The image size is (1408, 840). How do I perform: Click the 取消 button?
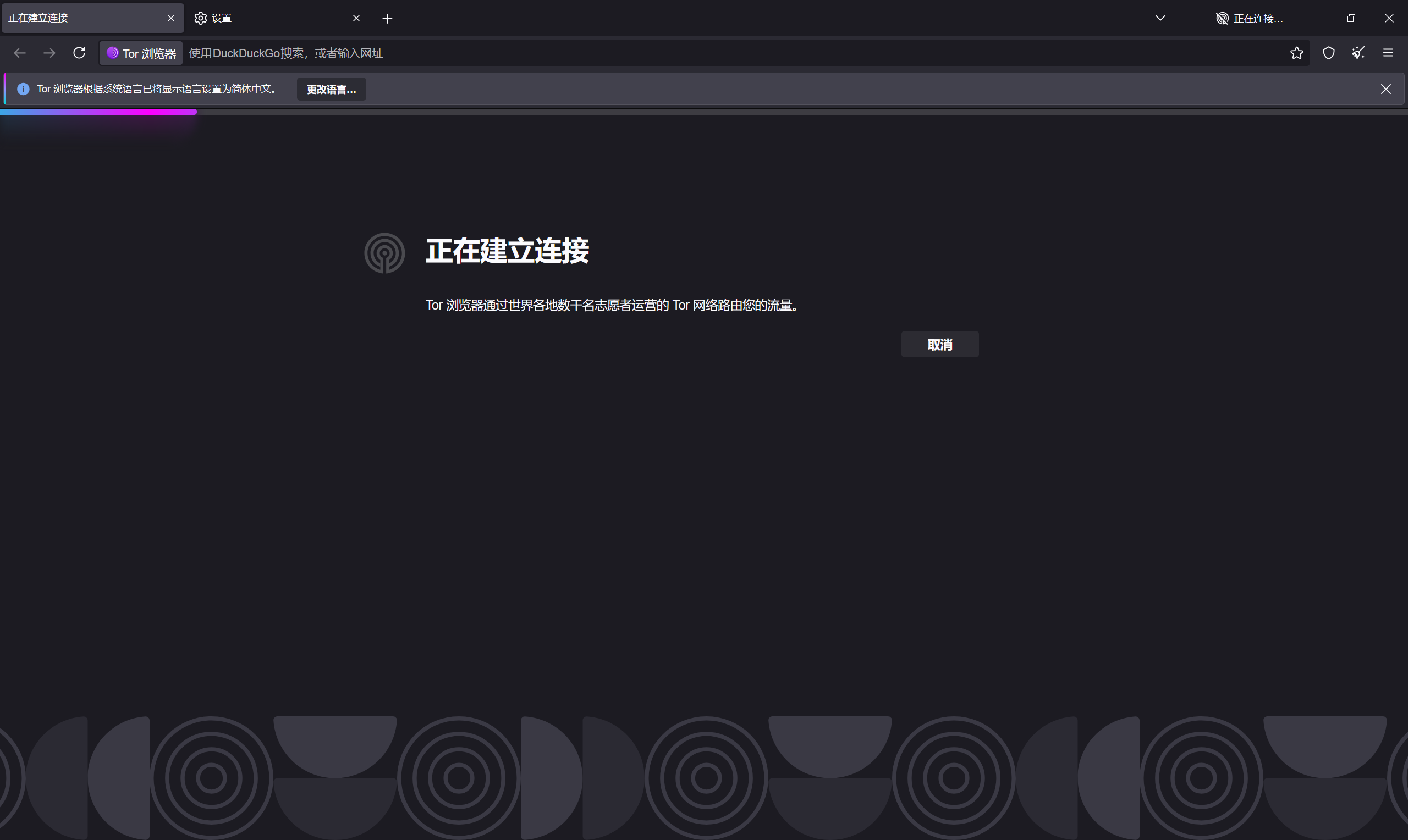[940, 344]
